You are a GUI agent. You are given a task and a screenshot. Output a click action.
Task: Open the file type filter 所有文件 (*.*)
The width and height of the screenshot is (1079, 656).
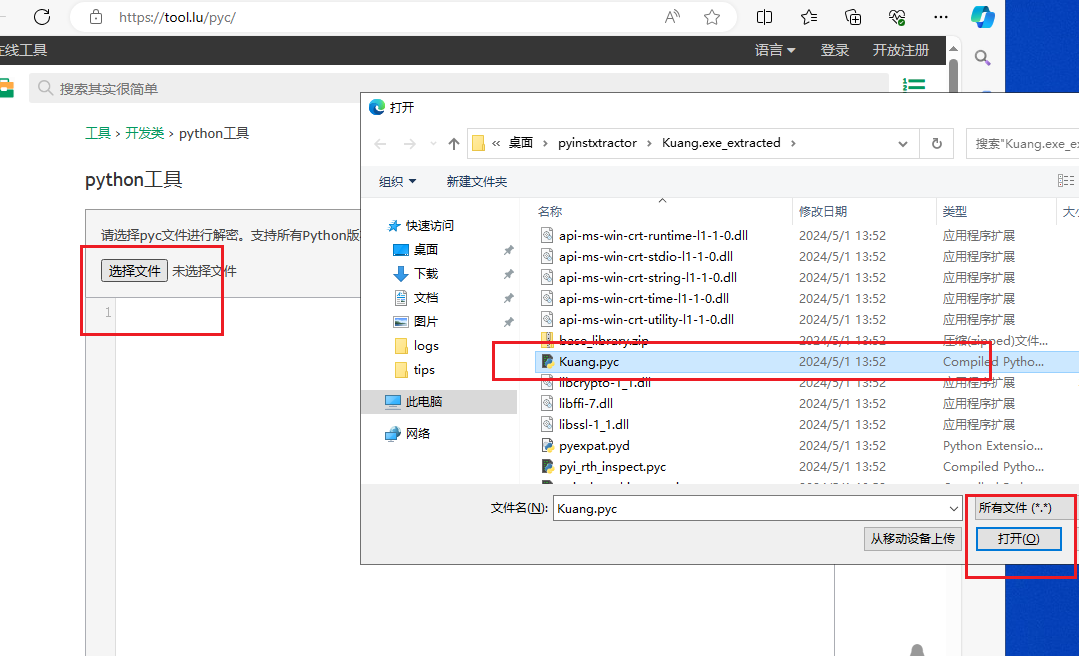pyautogui.click(x=1023, y=508)
